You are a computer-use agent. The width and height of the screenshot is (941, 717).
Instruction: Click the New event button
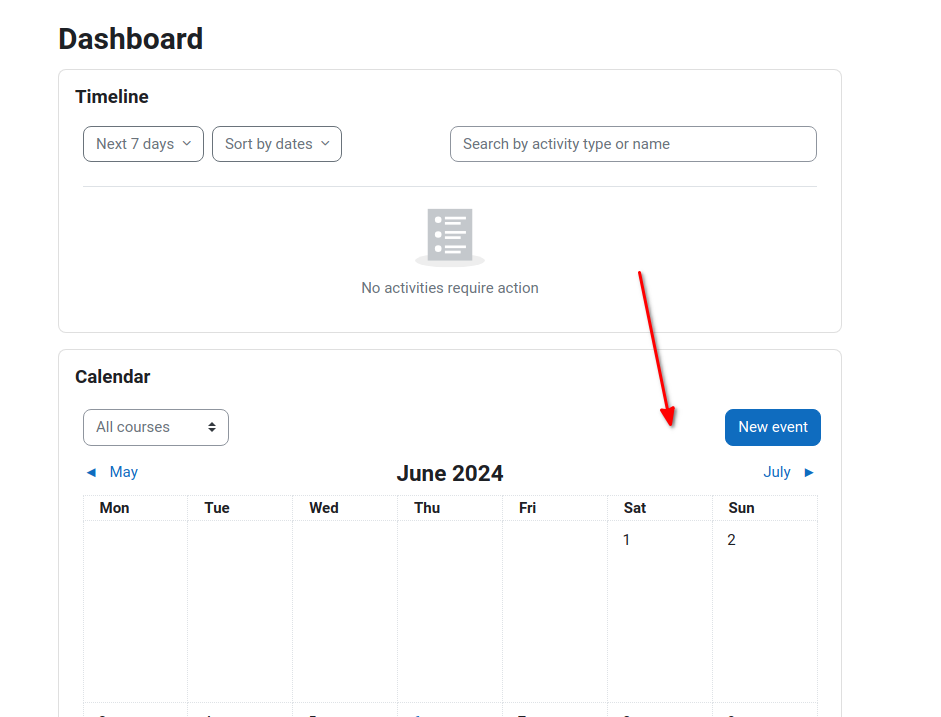click(x=772, y=427)
